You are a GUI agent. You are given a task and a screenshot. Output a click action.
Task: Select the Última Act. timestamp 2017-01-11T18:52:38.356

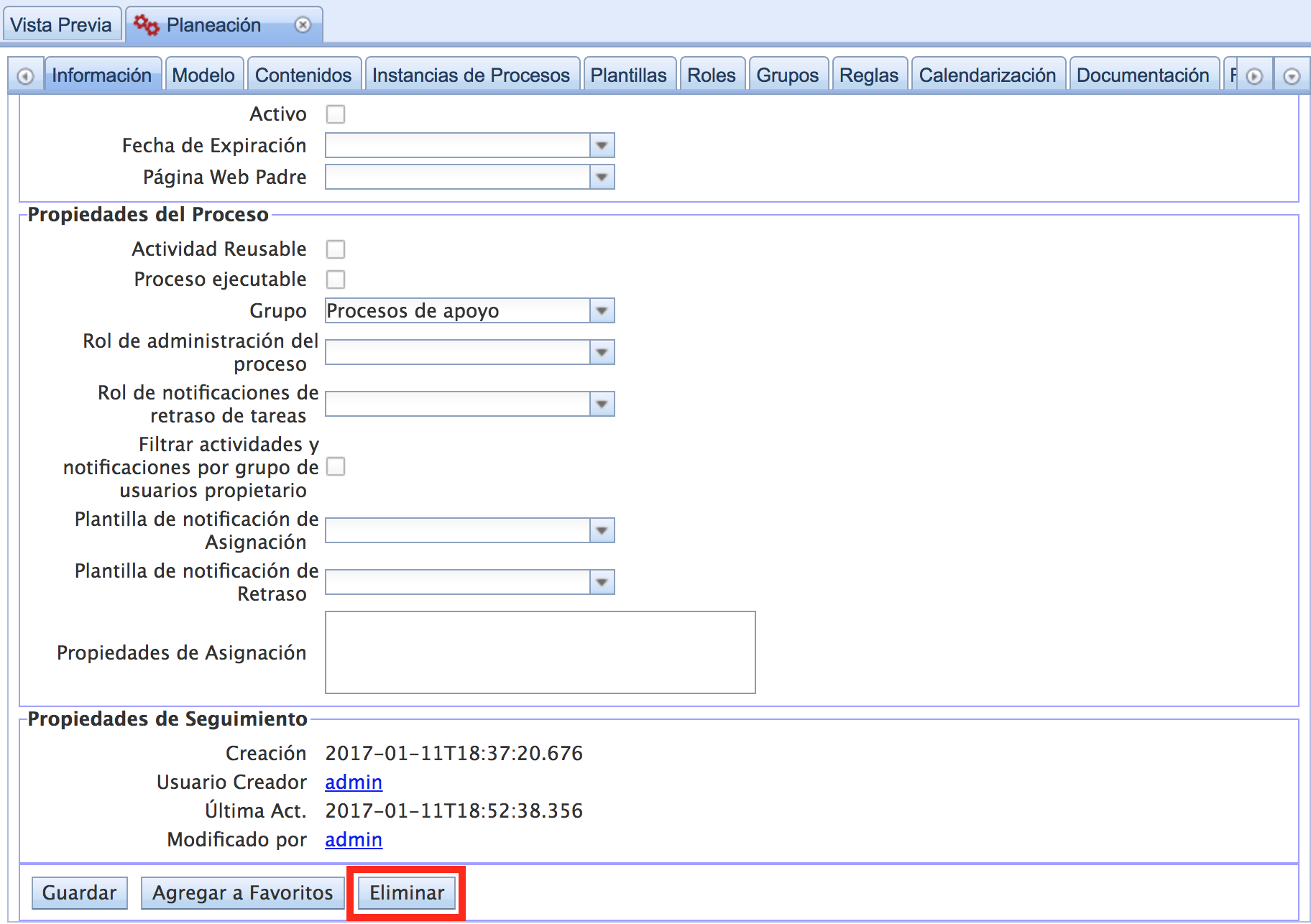click(x=454, y=811)
